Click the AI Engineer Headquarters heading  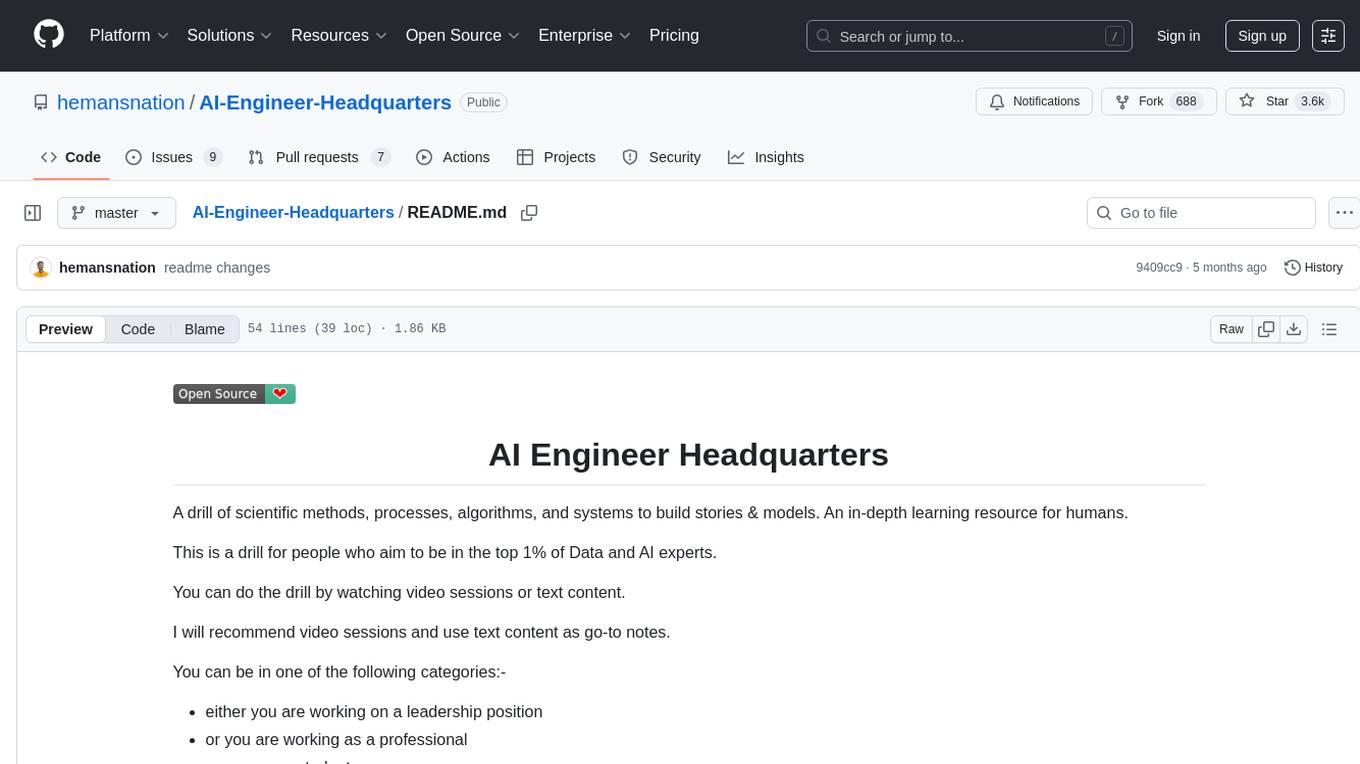(688, 454)
